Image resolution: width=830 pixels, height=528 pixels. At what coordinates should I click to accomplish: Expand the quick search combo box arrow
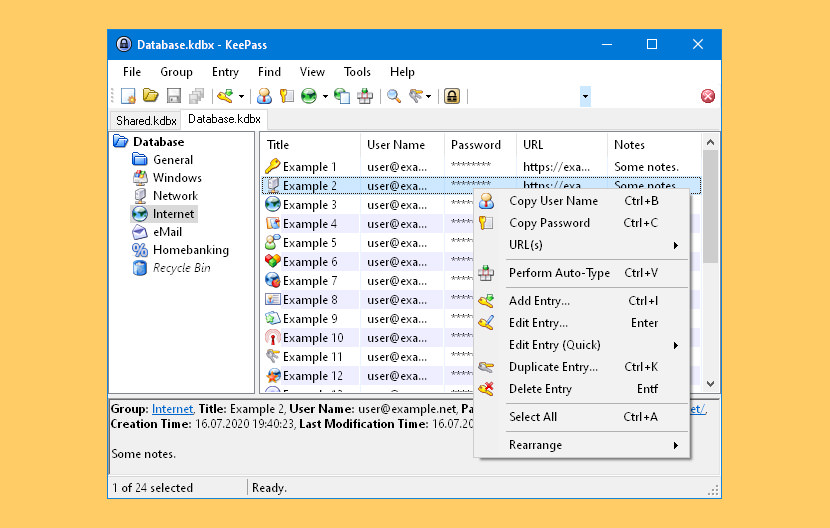click(x=585, y=96)
